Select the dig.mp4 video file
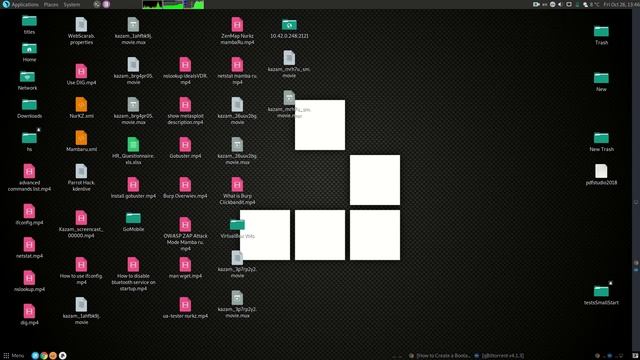This screenshot has width=640, height=360. tap(29, 315)
